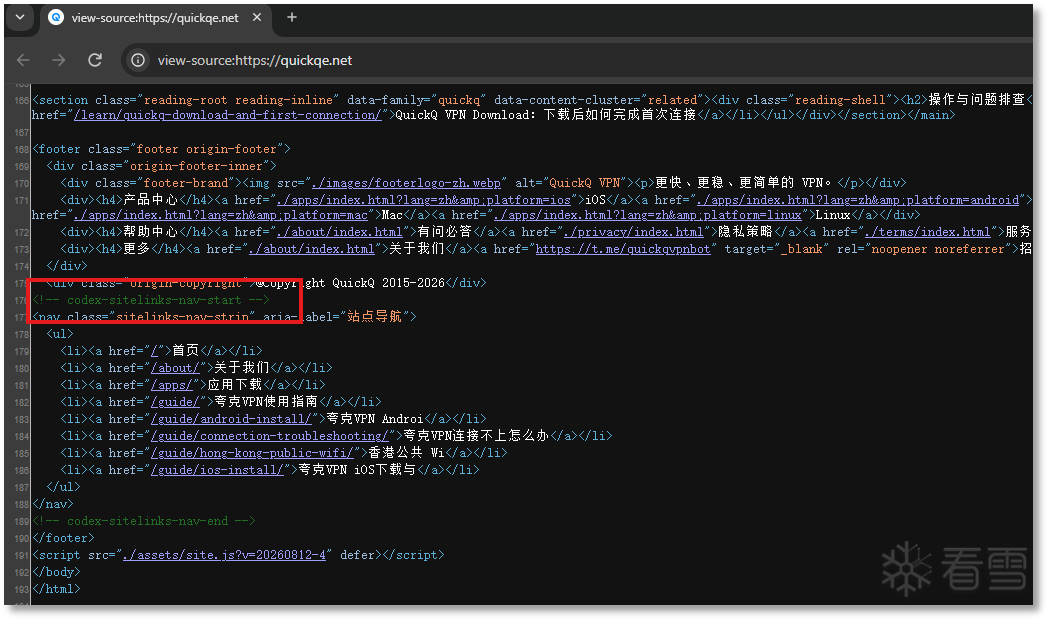Expand the tab search chevron
Screen dimensions: 1049x621
click(20, 17)
